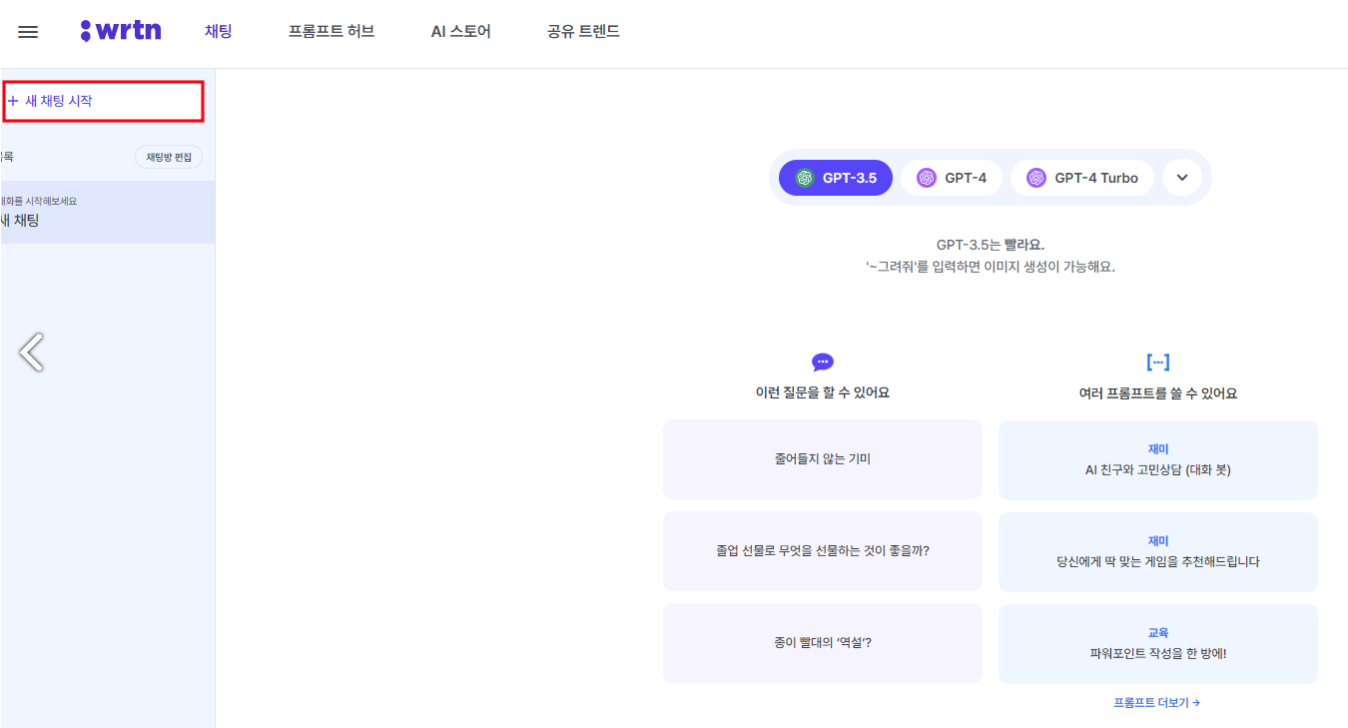Open the hamburger menu icon
The height and width of the screenshot is (728, 1348).
[x=28, y=32]
